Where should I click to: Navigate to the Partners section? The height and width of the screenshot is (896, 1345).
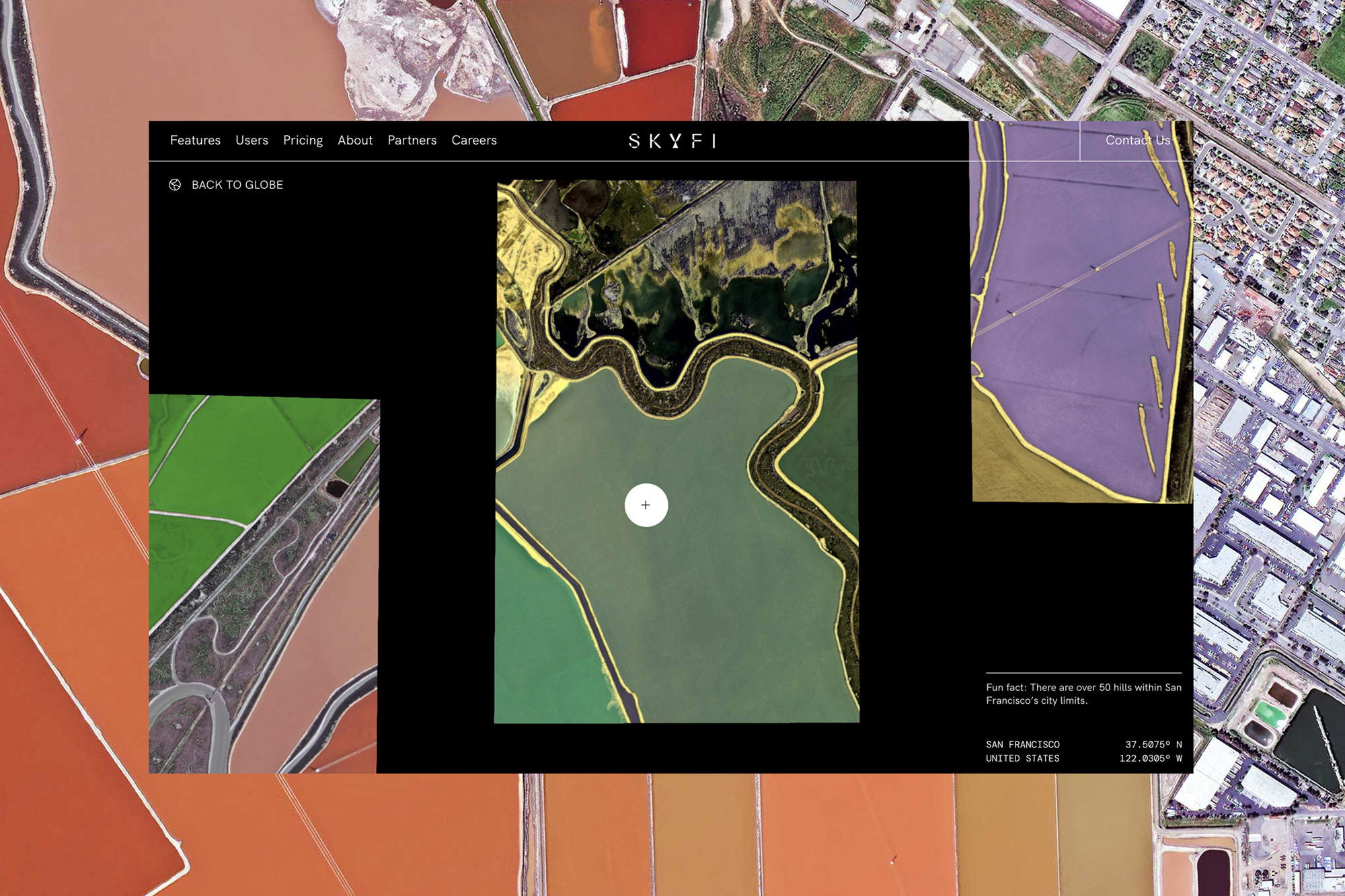412,140
